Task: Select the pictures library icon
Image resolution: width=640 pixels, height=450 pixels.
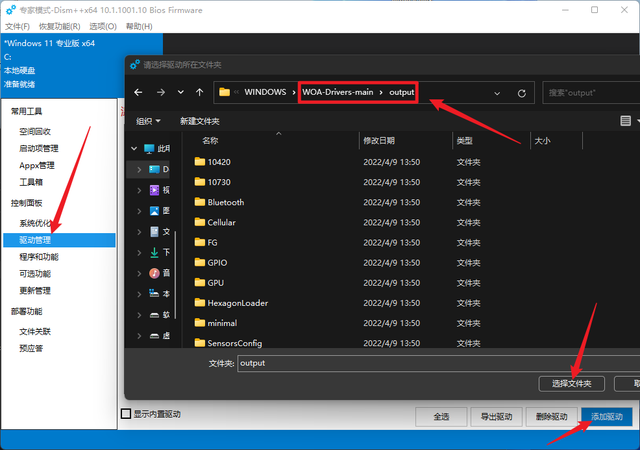Action: pos(154,211)
